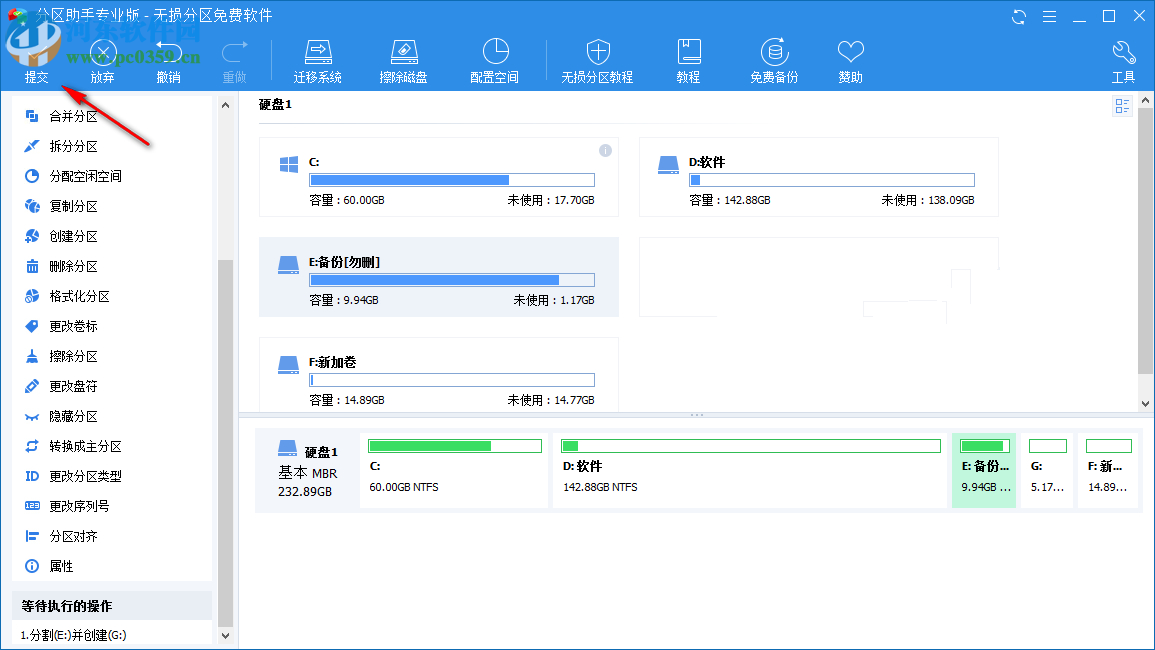Click the G: partition block in disk map

coord(1047,470)
